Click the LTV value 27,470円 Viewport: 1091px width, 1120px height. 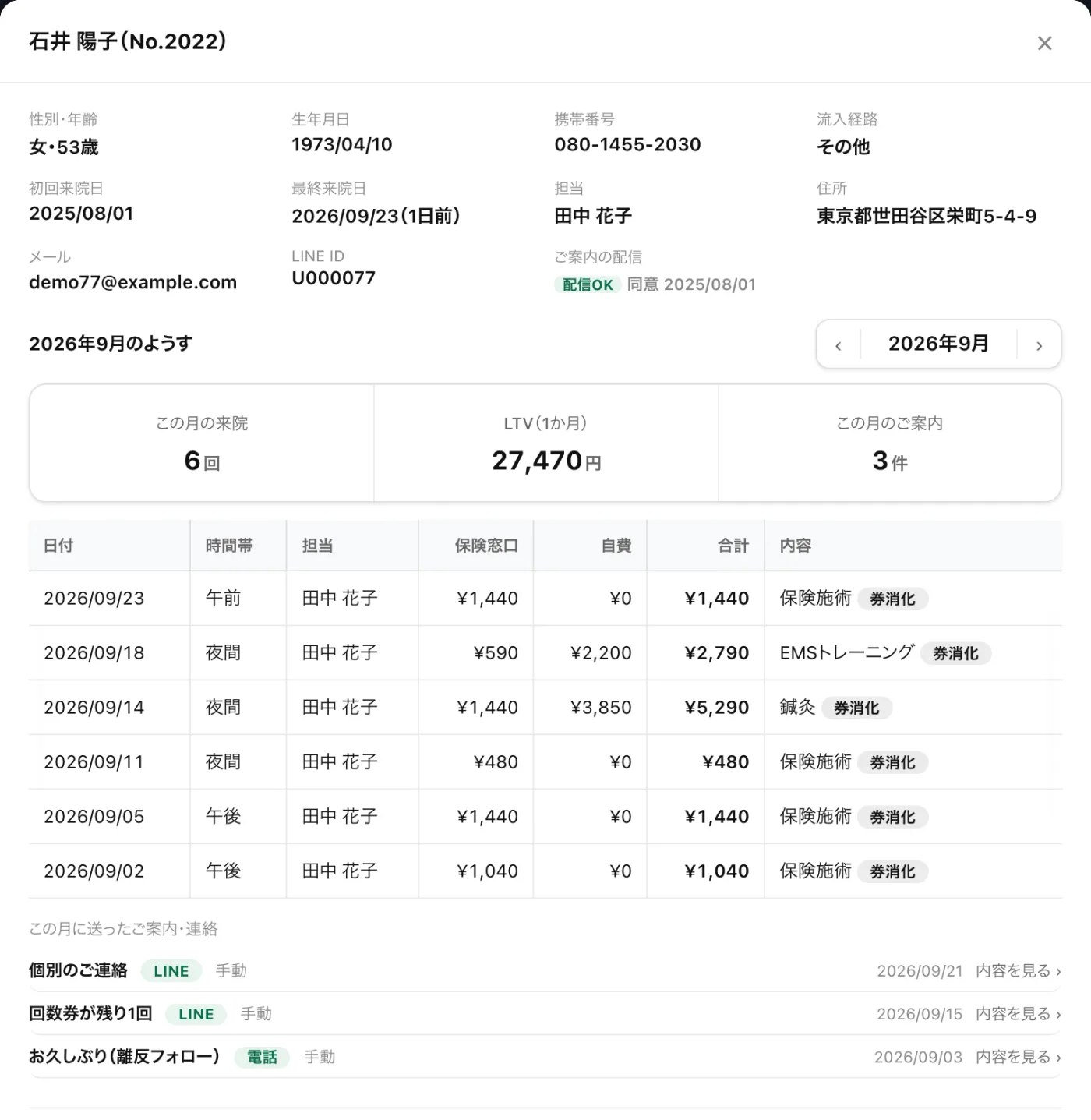(546, 461)
